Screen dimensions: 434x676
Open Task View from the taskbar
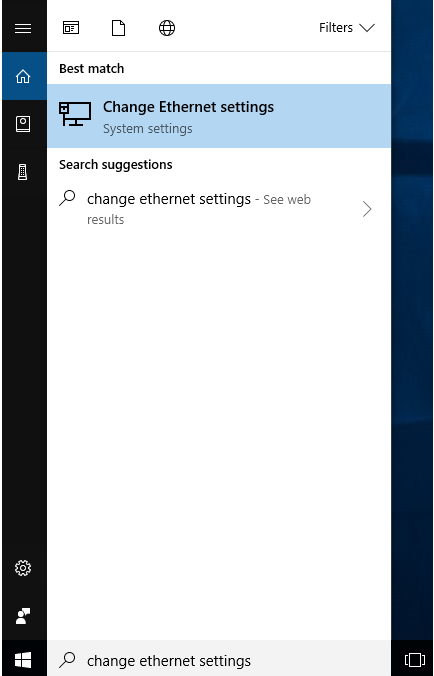tap(415, 660)
